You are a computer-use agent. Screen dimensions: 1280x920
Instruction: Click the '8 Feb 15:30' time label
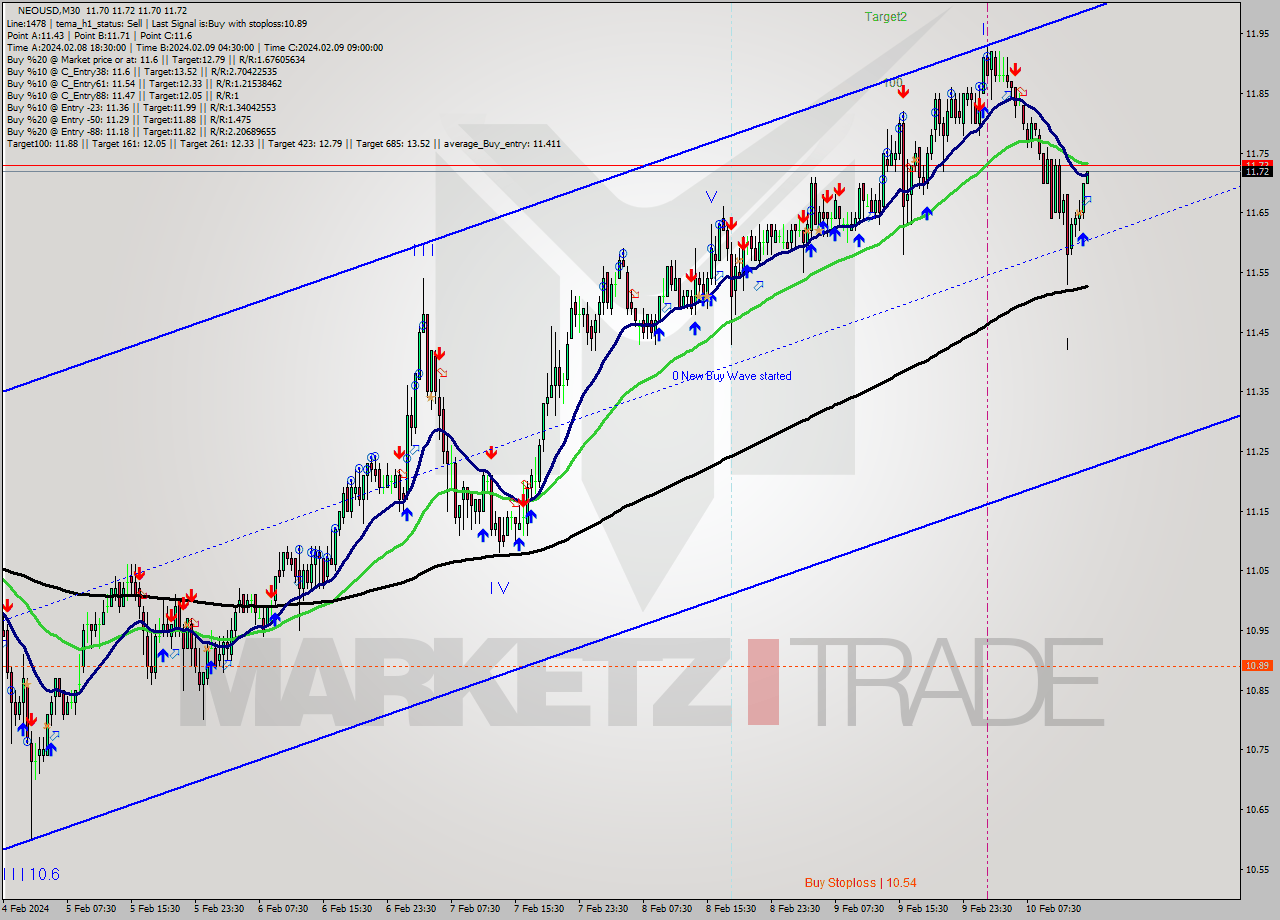click(731, 909)
